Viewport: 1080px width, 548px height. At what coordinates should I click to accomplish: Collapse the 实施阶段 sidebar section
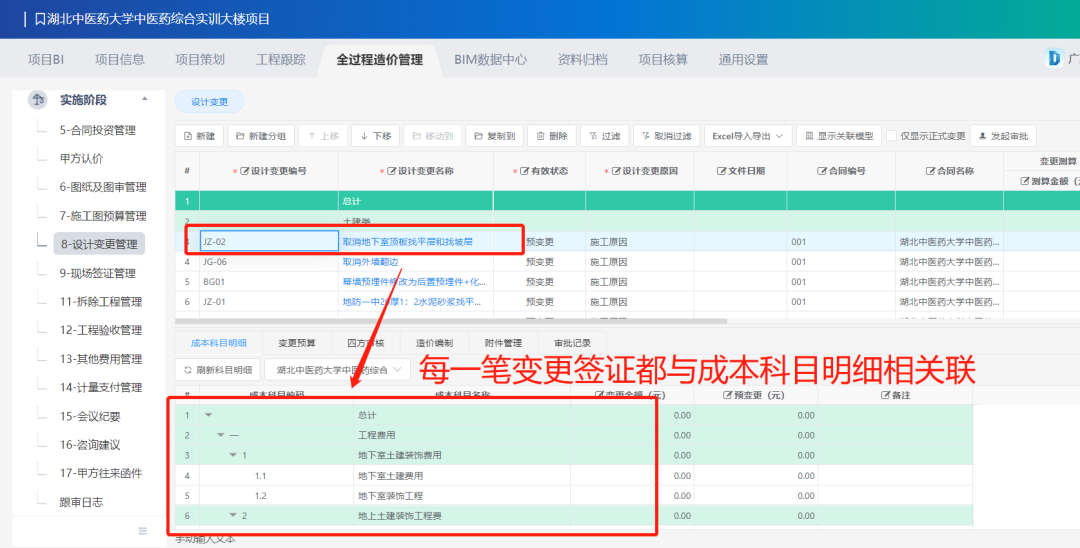tap(145, 99)
